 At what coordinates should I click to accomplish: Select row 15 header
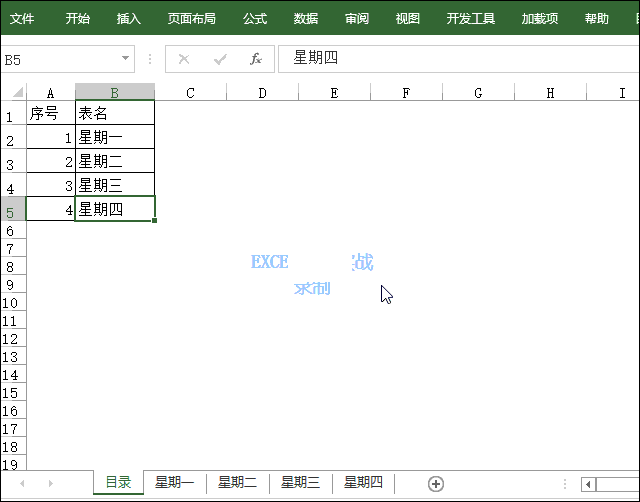(13, 393)
